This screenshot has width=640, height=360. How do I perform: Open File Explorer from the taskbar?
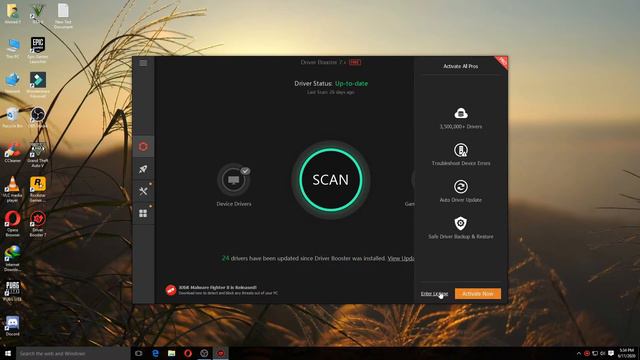pos(171,353)
